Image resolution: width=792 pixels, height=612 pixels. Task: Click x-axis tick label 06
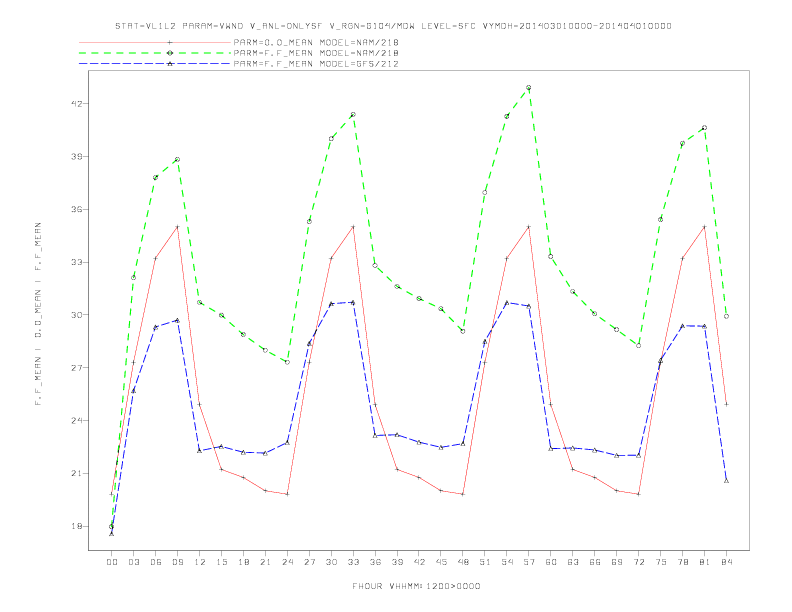pyautogui.click(x=156, y=562)
